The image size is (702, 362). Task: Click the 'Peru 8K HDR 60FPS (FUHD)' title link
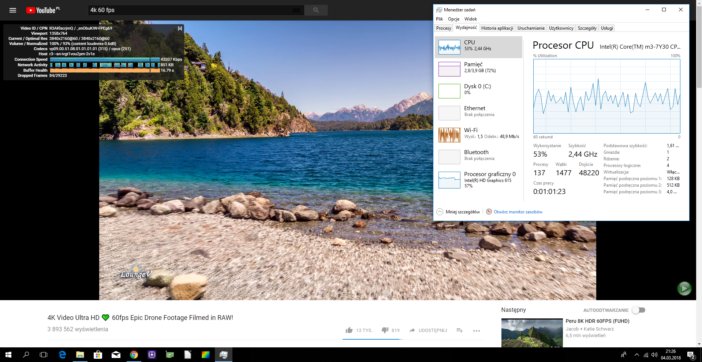598,321
